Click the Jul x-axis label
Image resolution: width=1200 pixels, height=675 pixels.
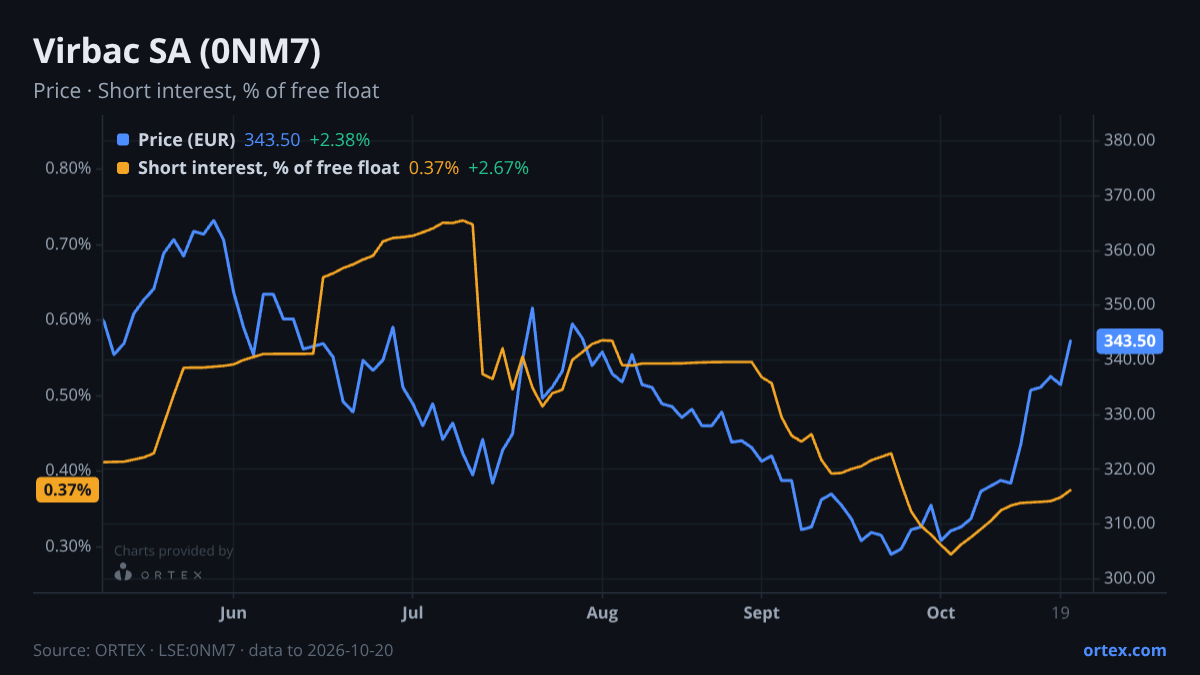[x=412, y=612]
